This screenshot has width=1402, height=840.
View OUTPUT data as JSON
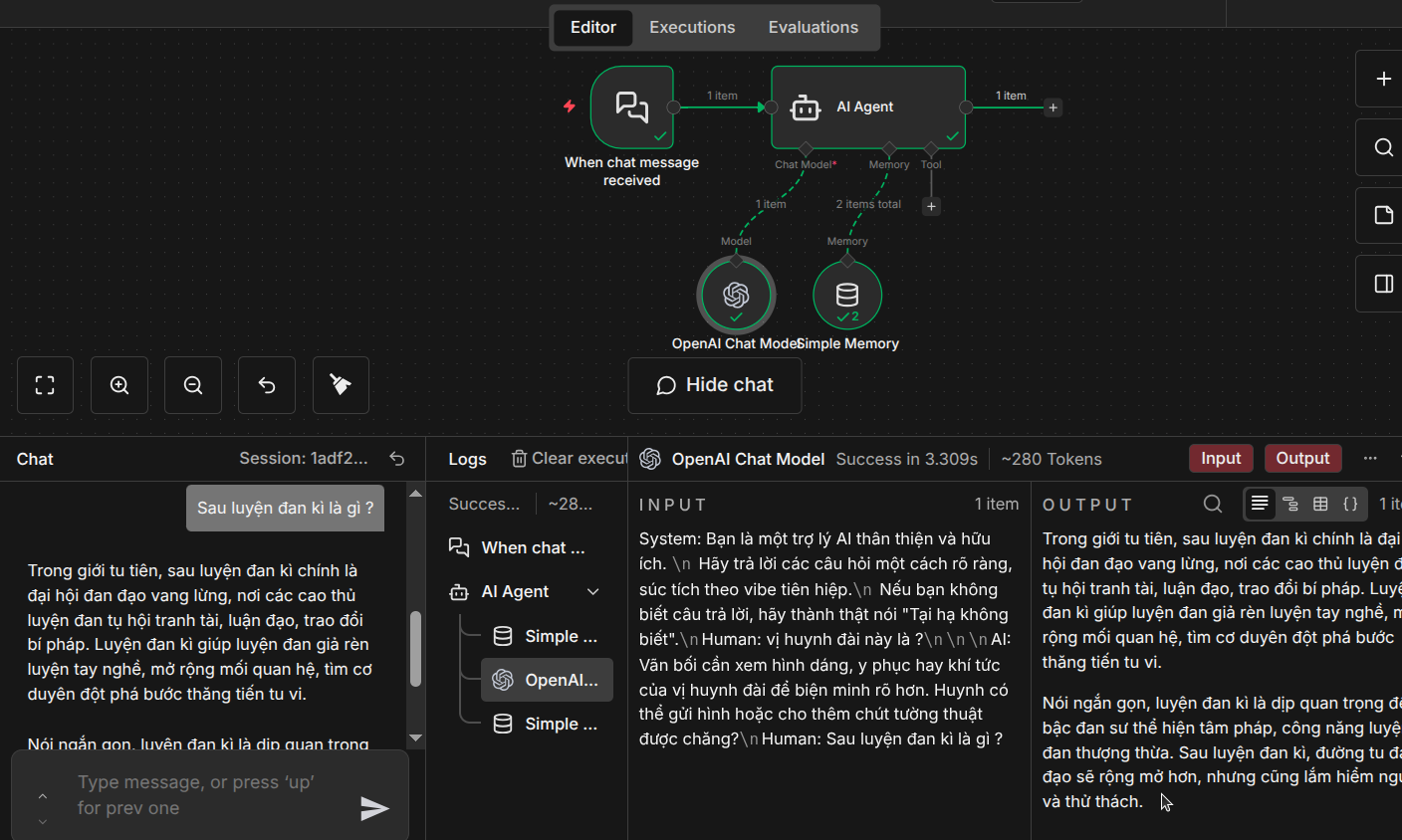click(1350, 504)
